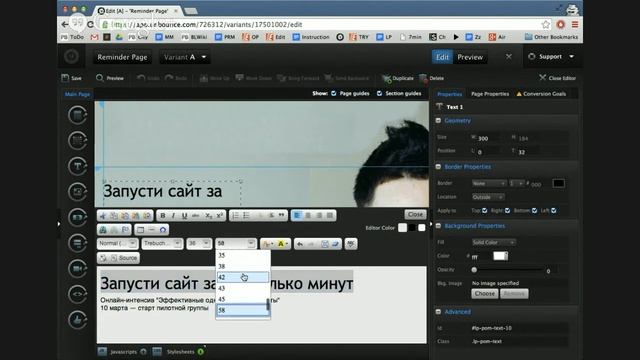Click Close Editor in top toolbar
Screen dimensions: 640x360
tap(557, 78)
